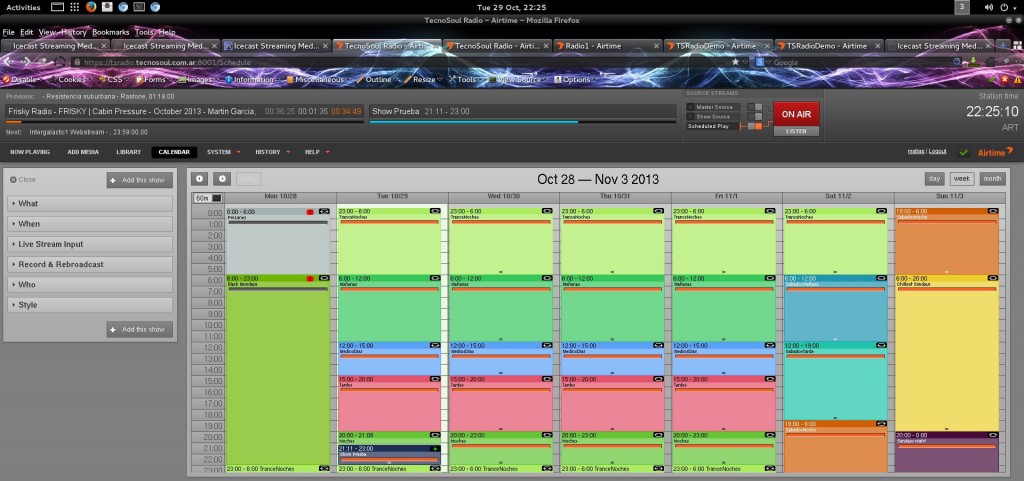This screenshot has width=1024, height=481.
Task: Expand the What section
Action: 90,203
